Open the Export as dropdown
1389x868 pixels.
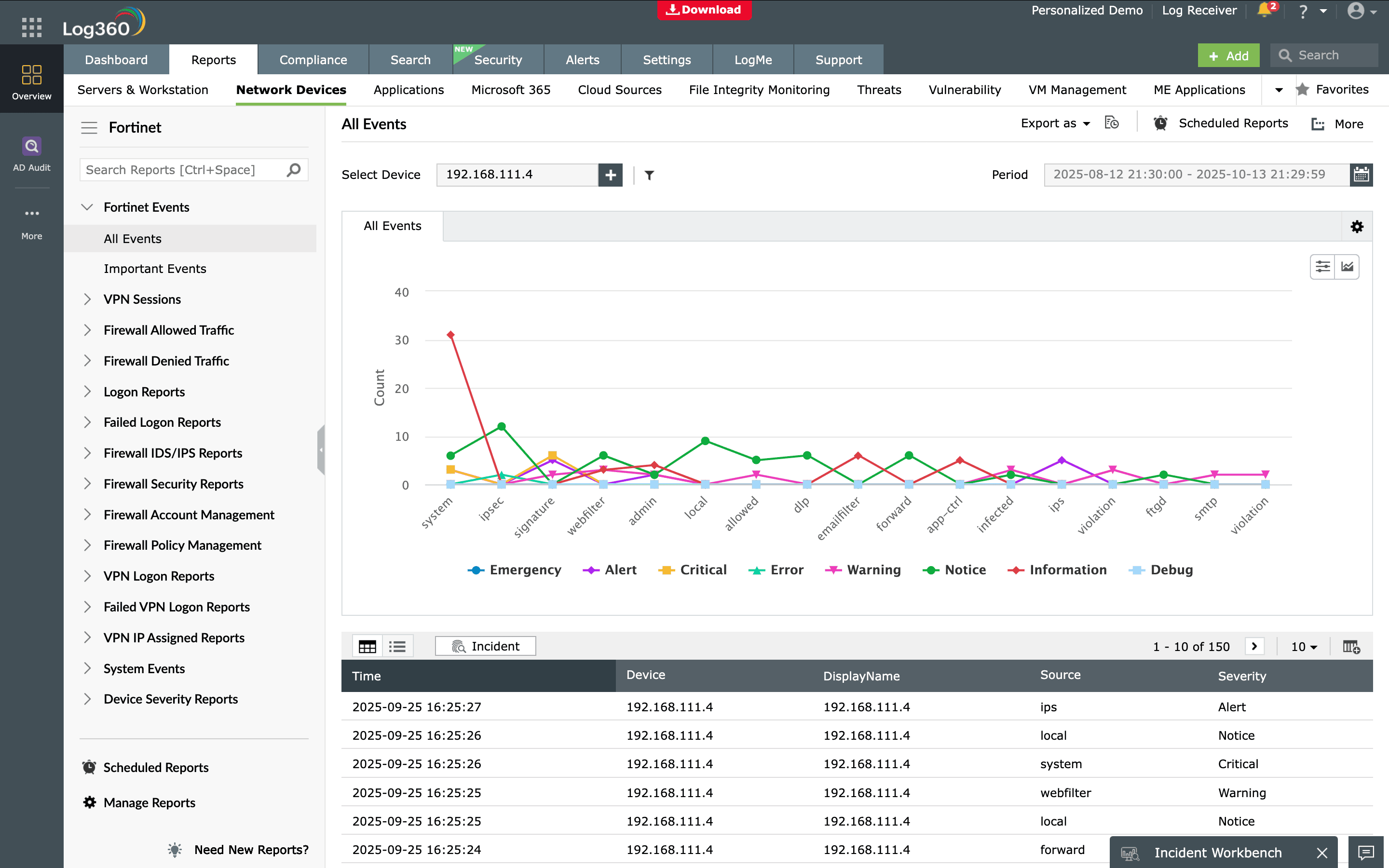point(1055,123)
